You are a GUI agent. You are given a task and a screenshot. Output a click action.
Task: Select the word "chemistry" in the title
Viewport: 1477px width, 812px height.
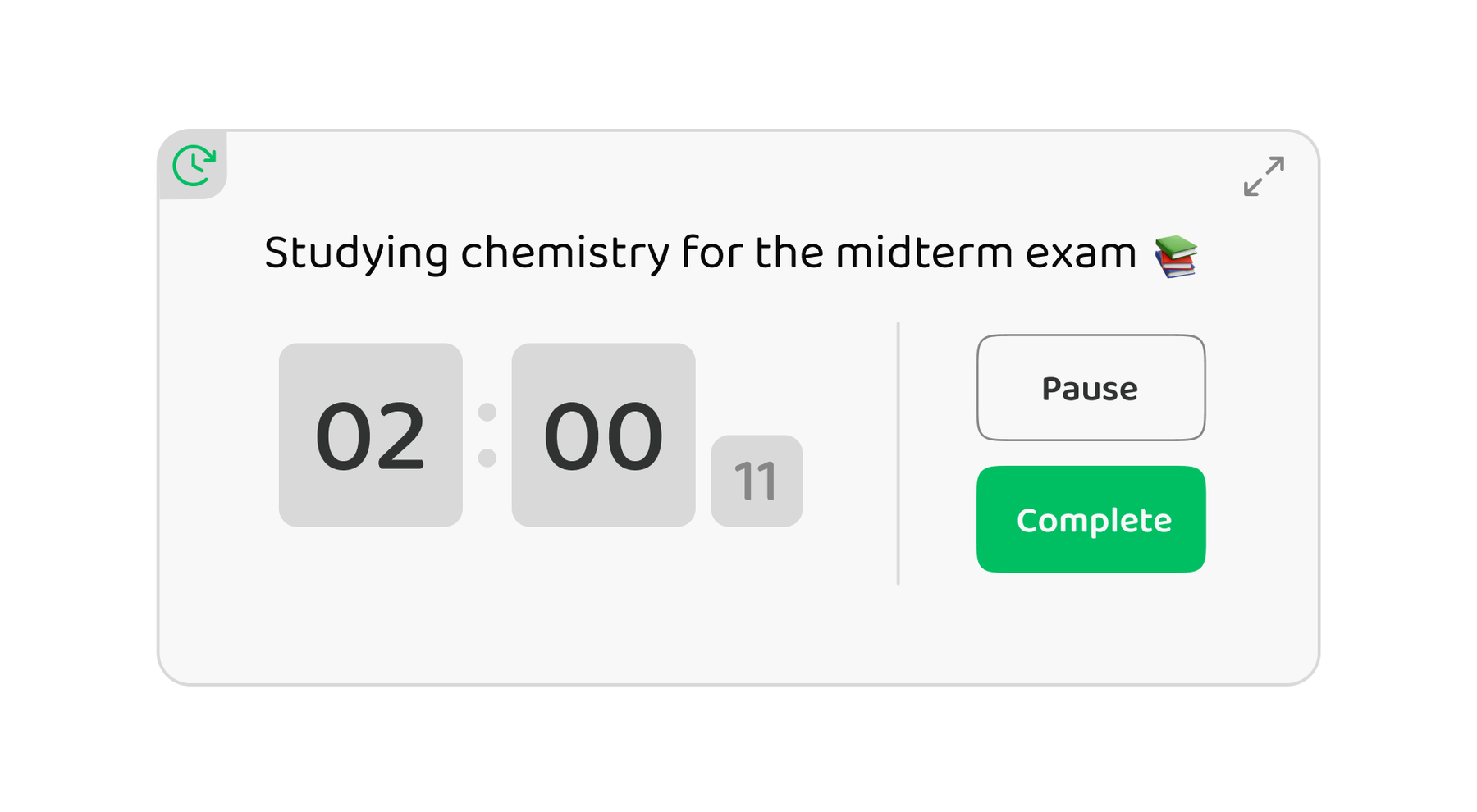[x=565, y=253]
